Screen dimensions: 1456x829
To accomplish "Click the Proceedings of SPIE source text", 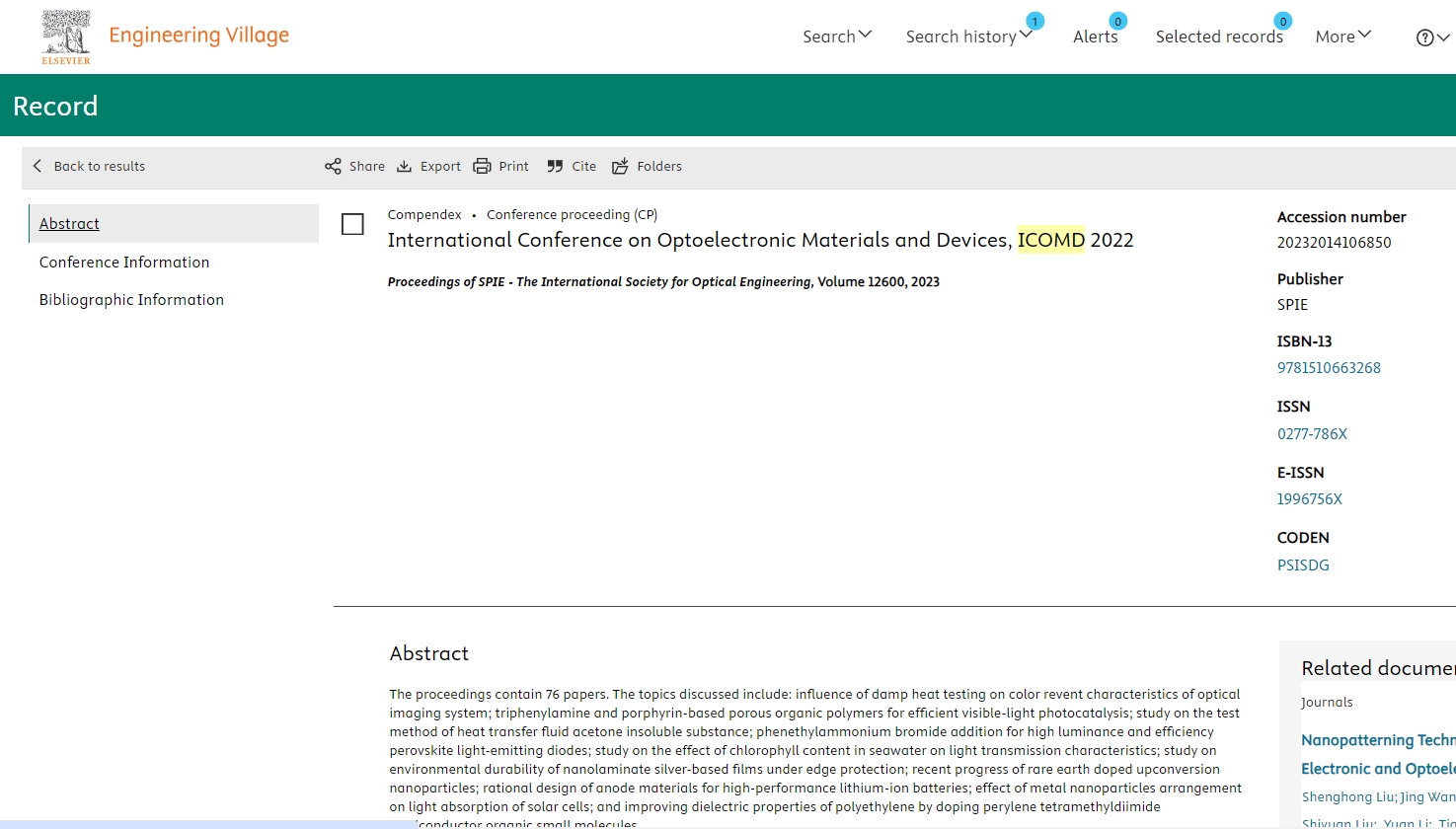I will 599,281.
